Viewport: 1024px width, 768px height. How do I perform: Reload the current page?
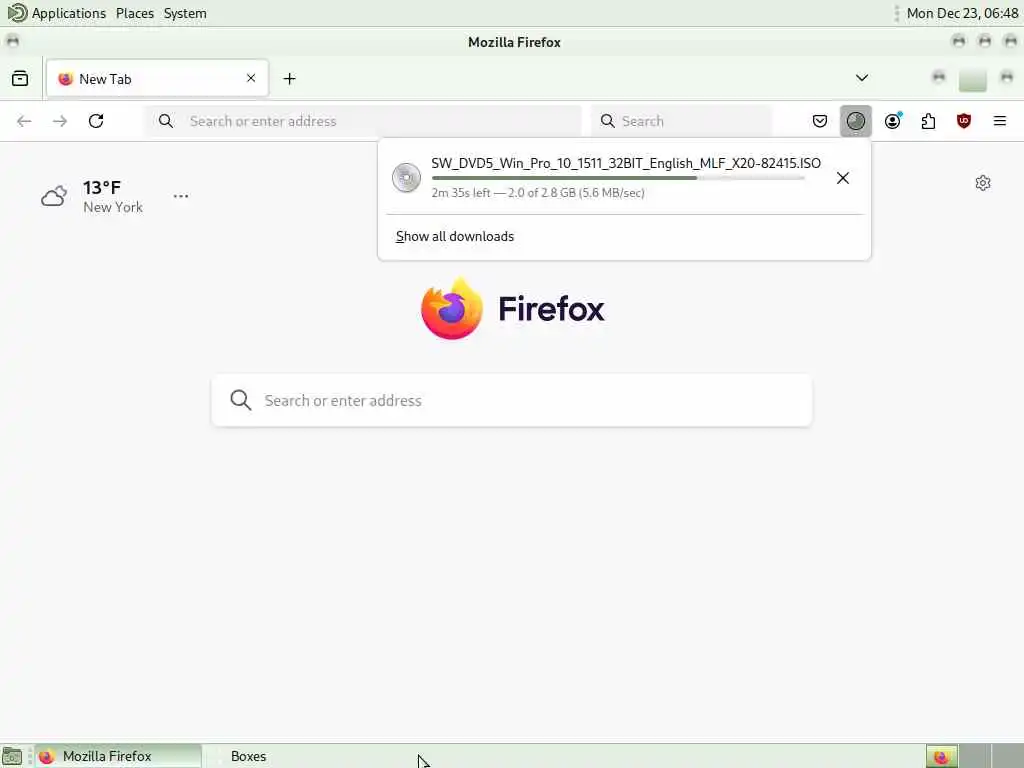(x=96, y=121)
